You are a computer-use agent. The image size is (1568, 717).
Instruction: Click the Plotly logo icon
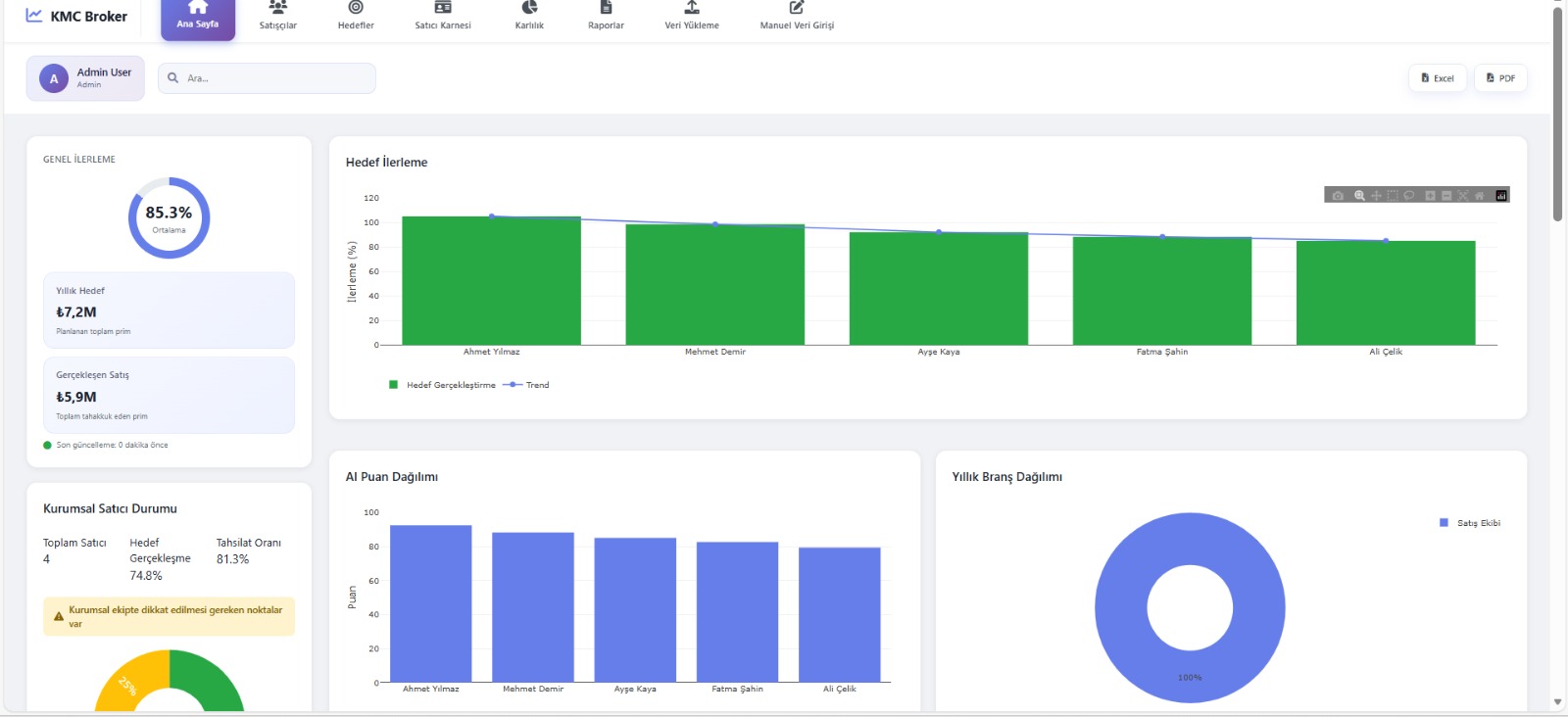[x=1501, y=196]
